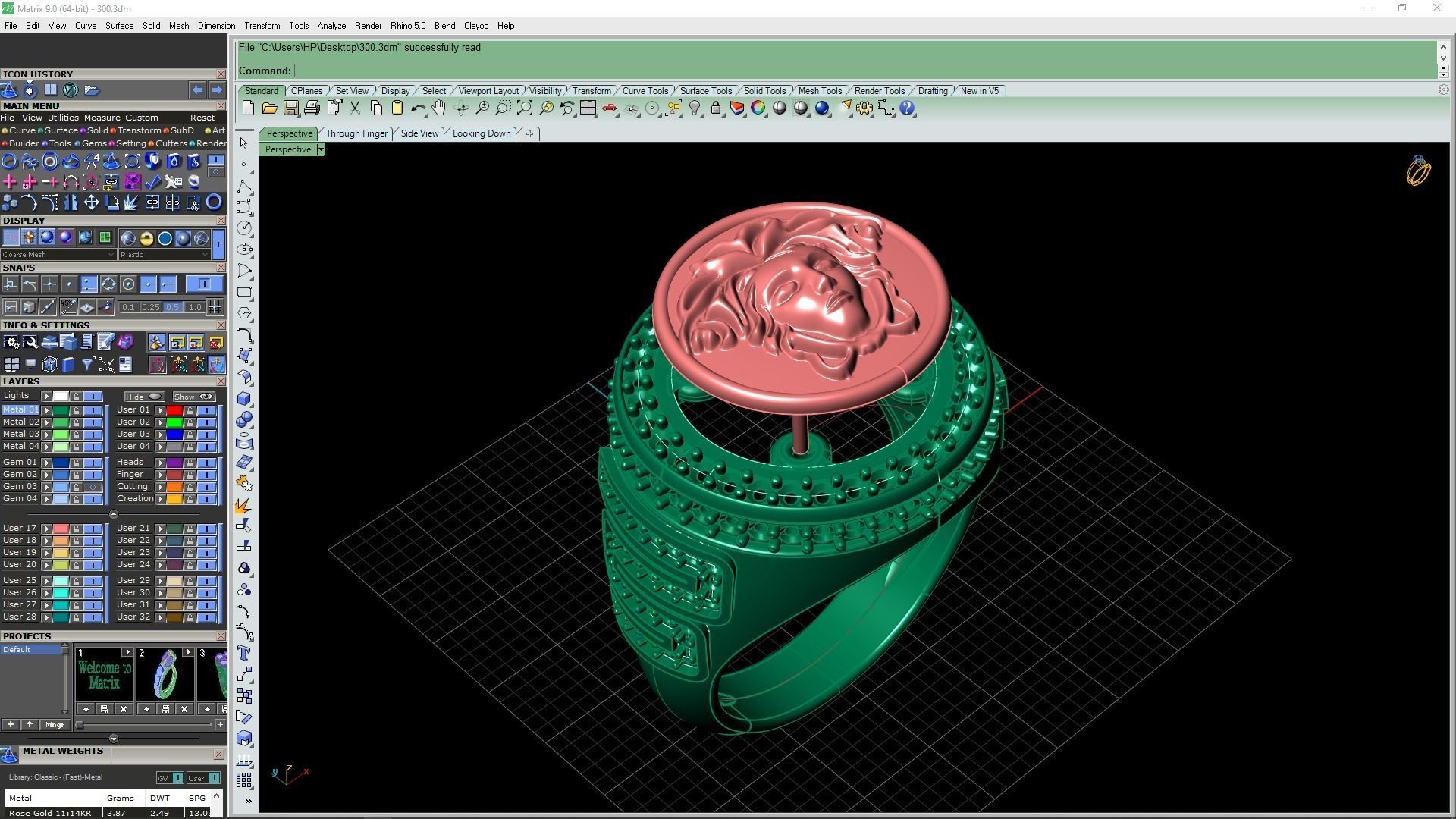
Task: Open the Plastic material dropdown
Action: click(x=164, y=255)
